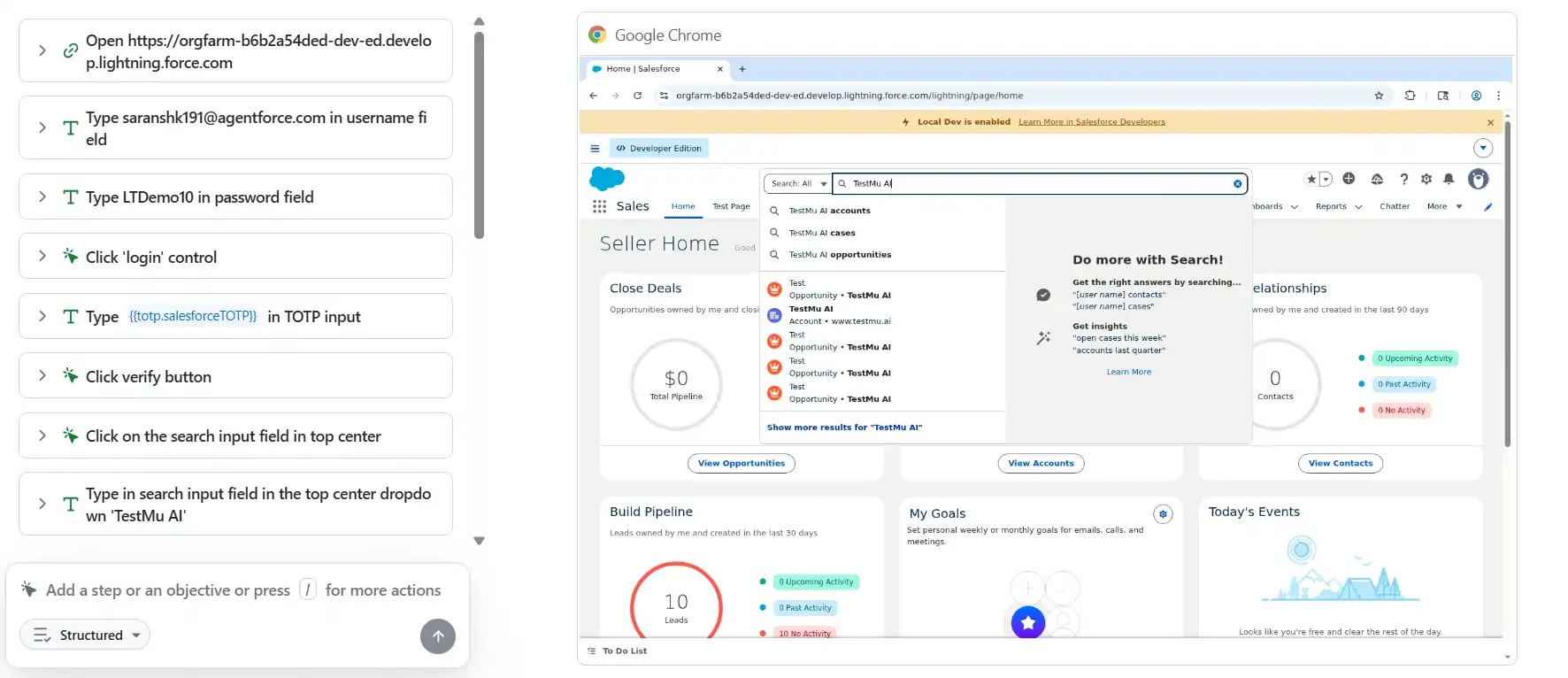
Task: Select the 'Home | Salesforce' browser tab
Action: pyautogui.click(x=658, y=69)
